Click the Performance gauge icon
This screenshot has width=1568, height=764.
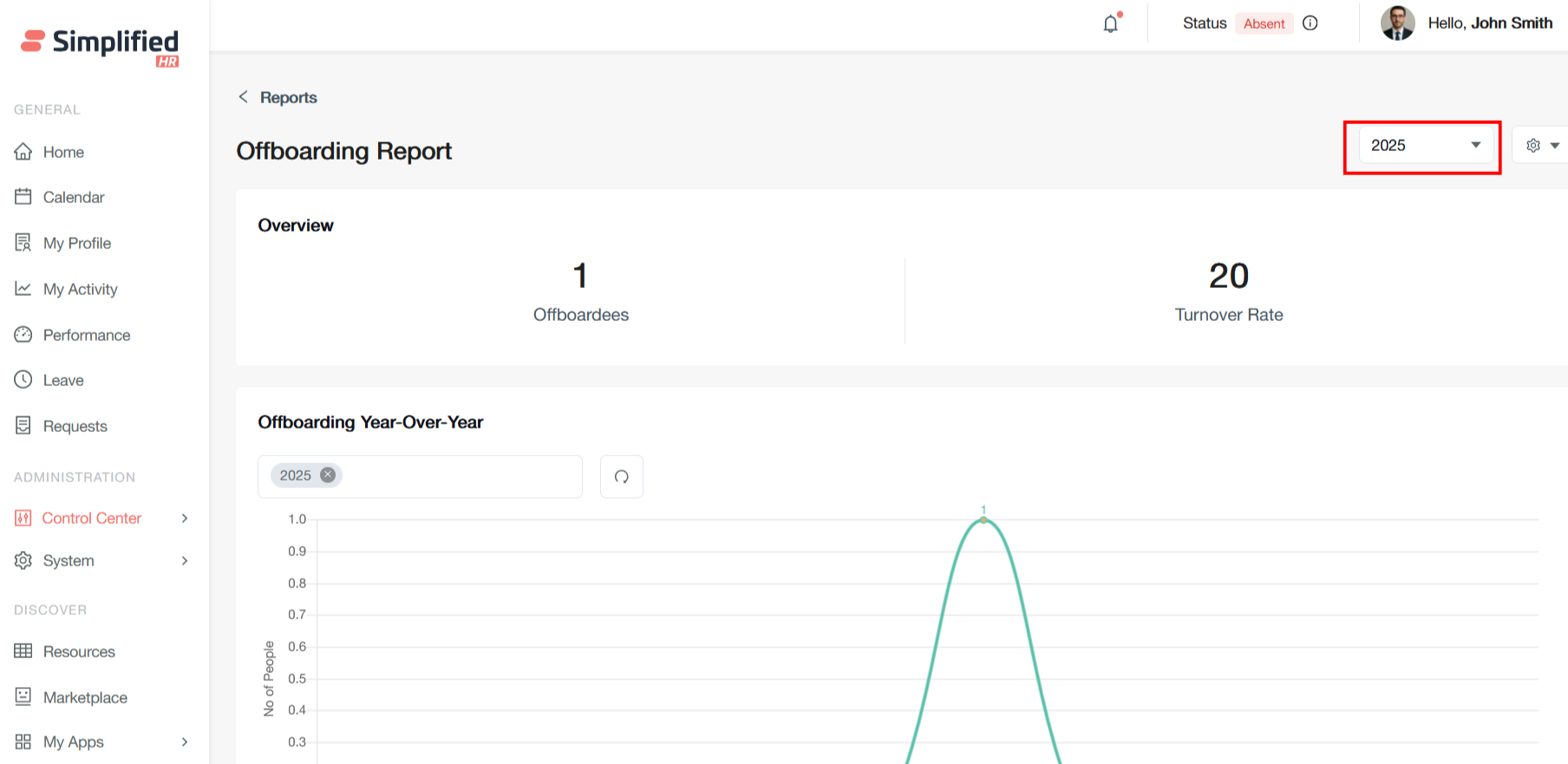23,335
